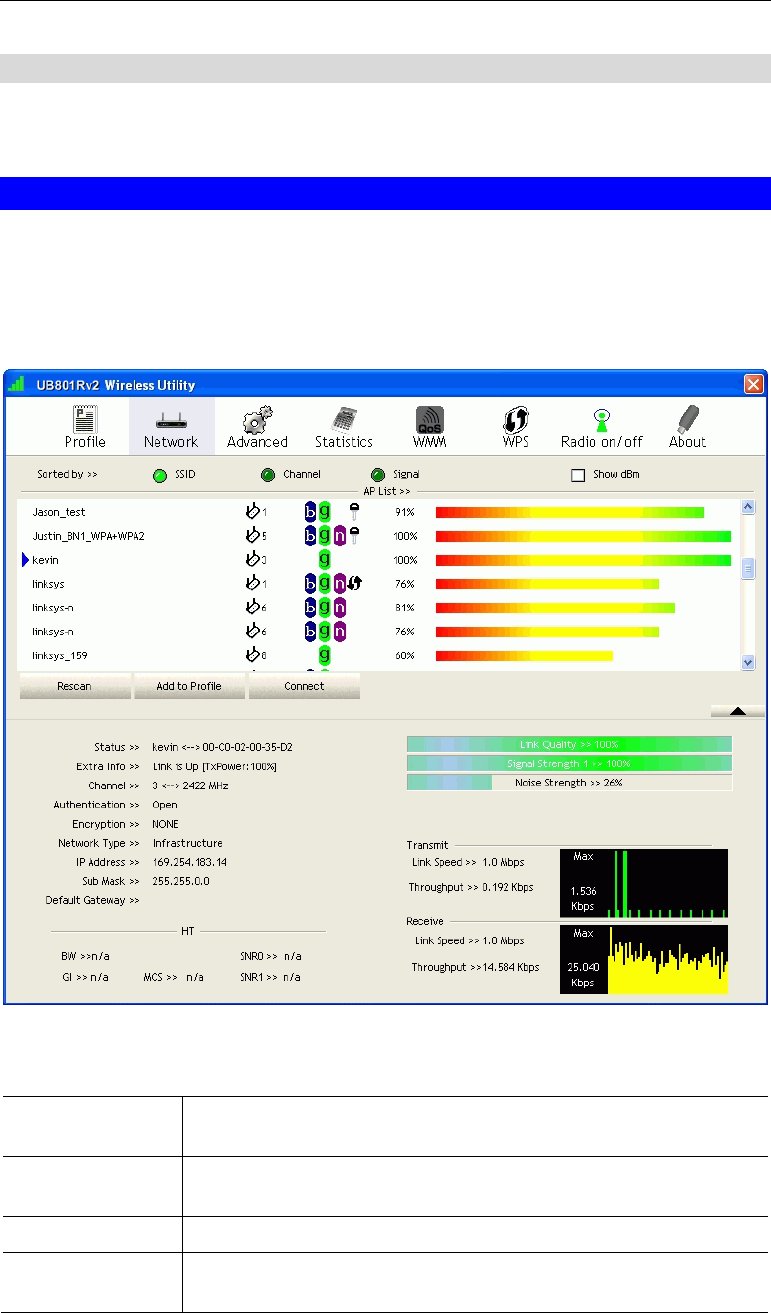The height and width of the screenshot is (1313, 771).
Task: Toggle Radio on/off antenna icon
Action: (x=601, y=419)
